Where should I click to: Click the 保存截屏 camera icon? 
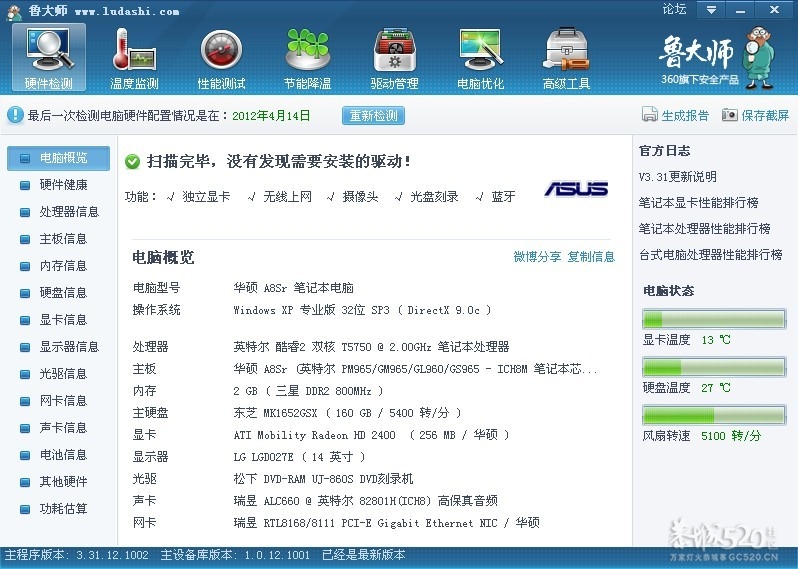pyautogui.click(x=729, y=115)
